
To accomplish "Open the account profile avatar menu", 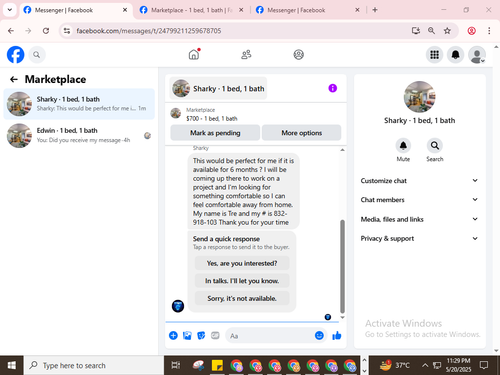I will (477, 55).
